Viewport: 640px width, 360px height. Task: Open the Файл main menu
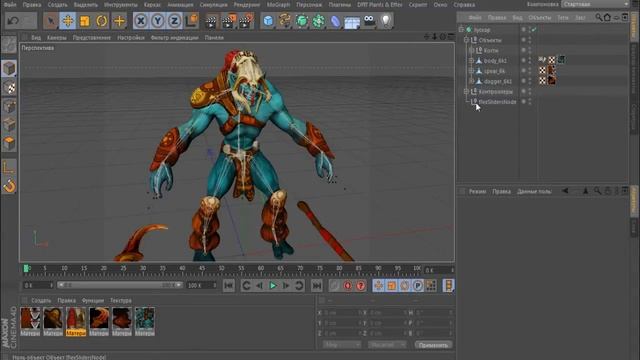tap(10, 5)
